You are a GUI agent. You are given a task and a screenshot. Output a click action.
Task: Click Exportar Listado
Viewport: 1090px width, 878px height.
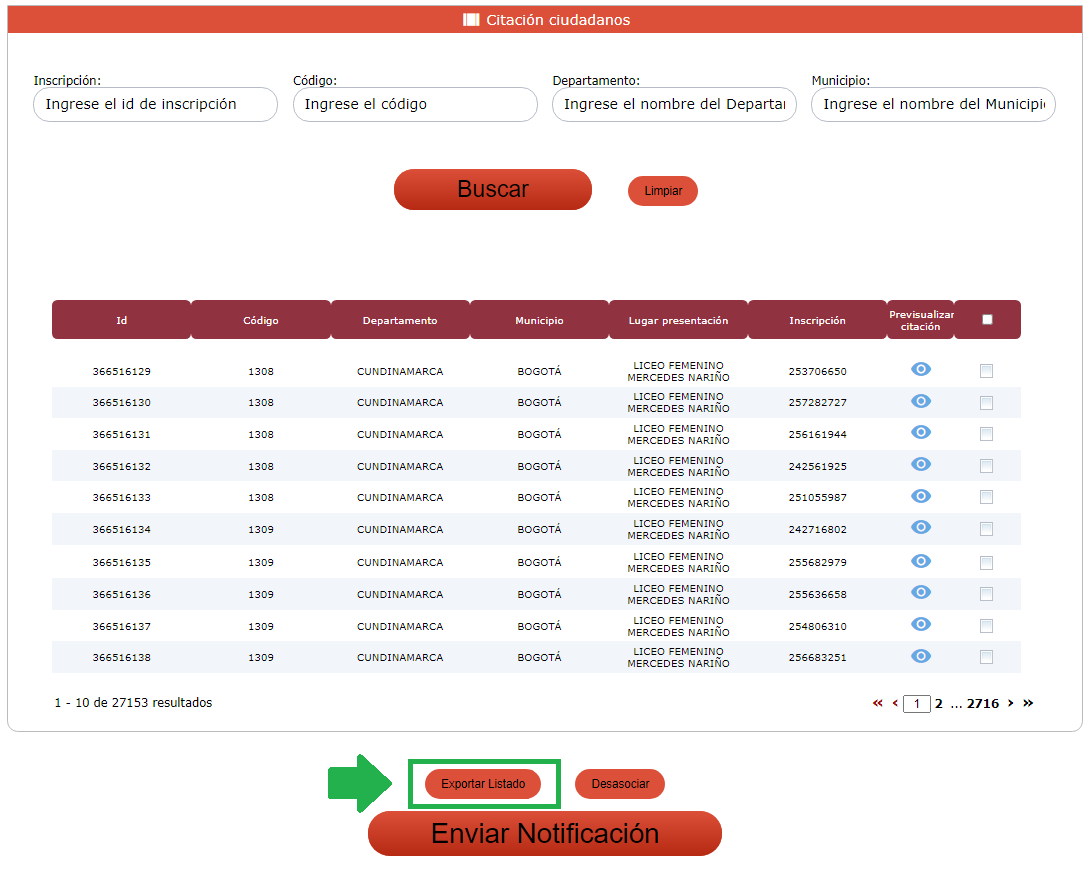[x=483, y=784]
